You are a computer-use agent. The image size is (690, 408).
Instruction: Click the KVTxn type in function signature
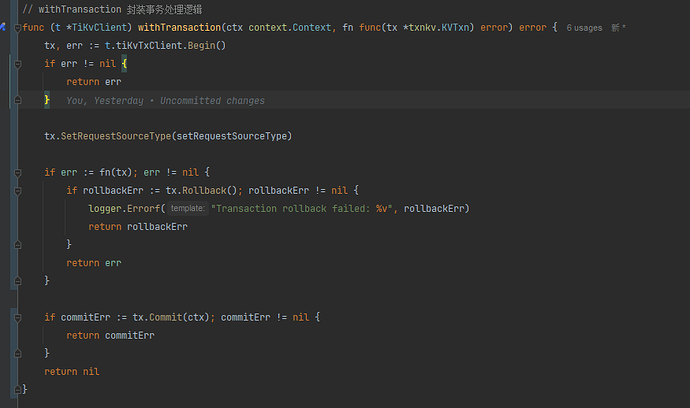click(x=454, y=28)
